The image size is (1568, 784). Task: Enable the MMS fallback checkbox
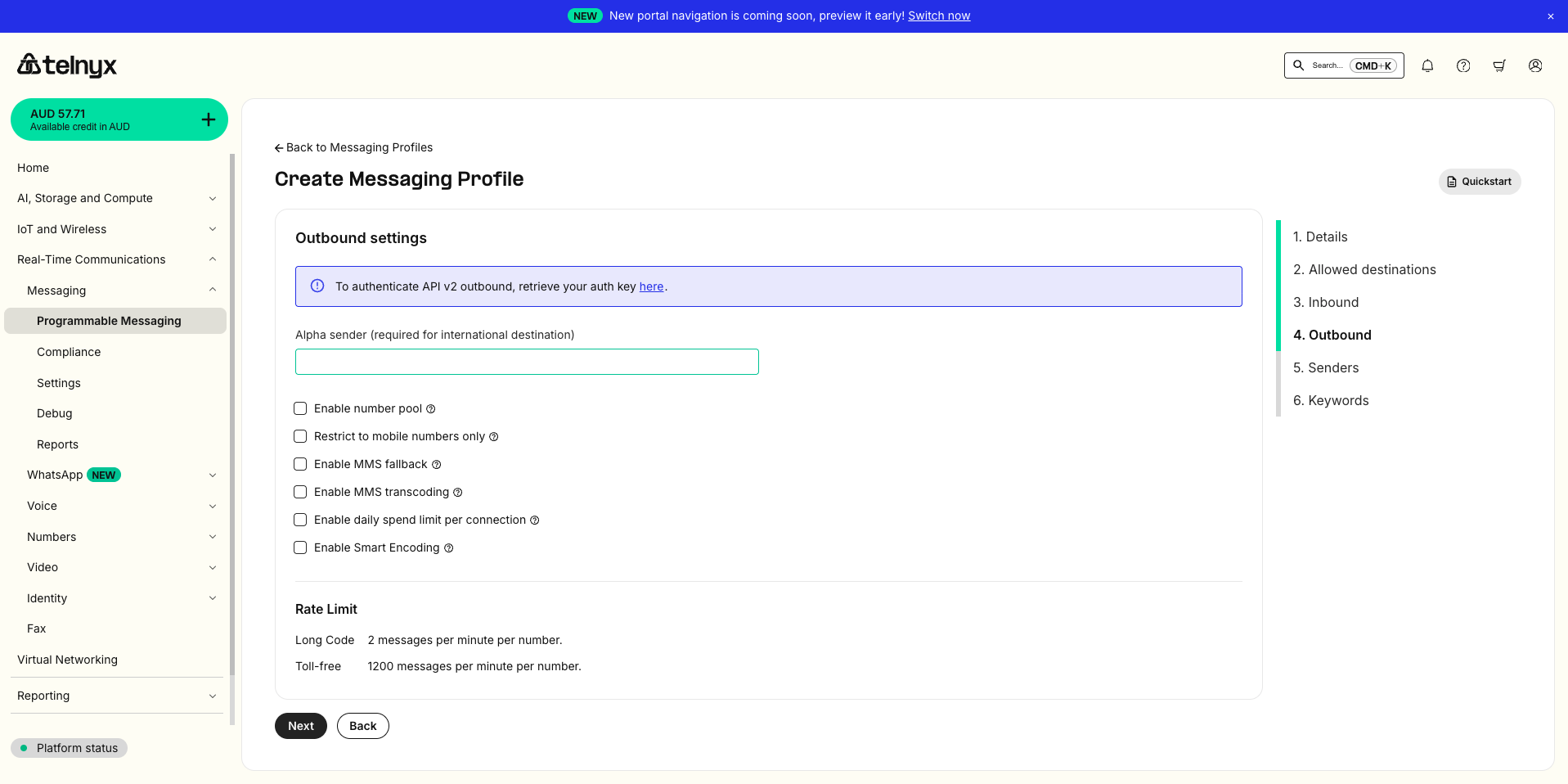(300, 464)
